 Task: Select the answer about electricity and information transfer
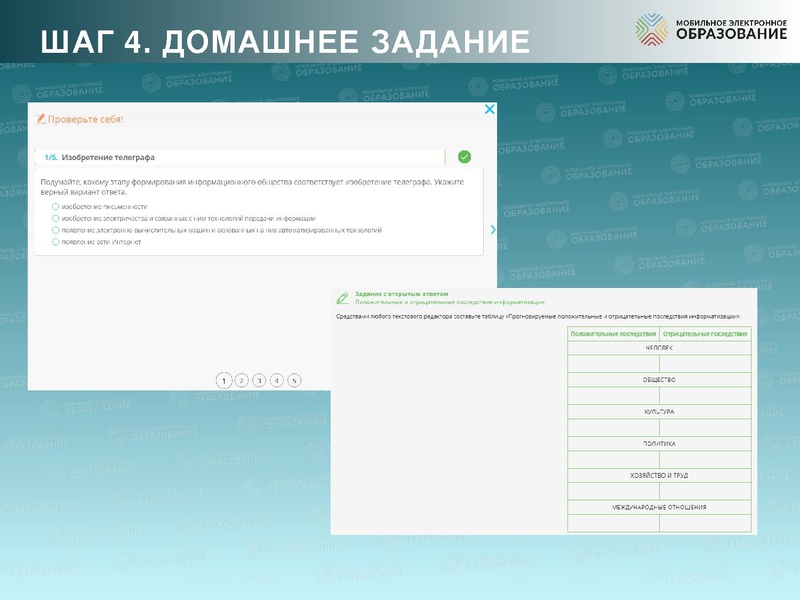coord(56,218)
